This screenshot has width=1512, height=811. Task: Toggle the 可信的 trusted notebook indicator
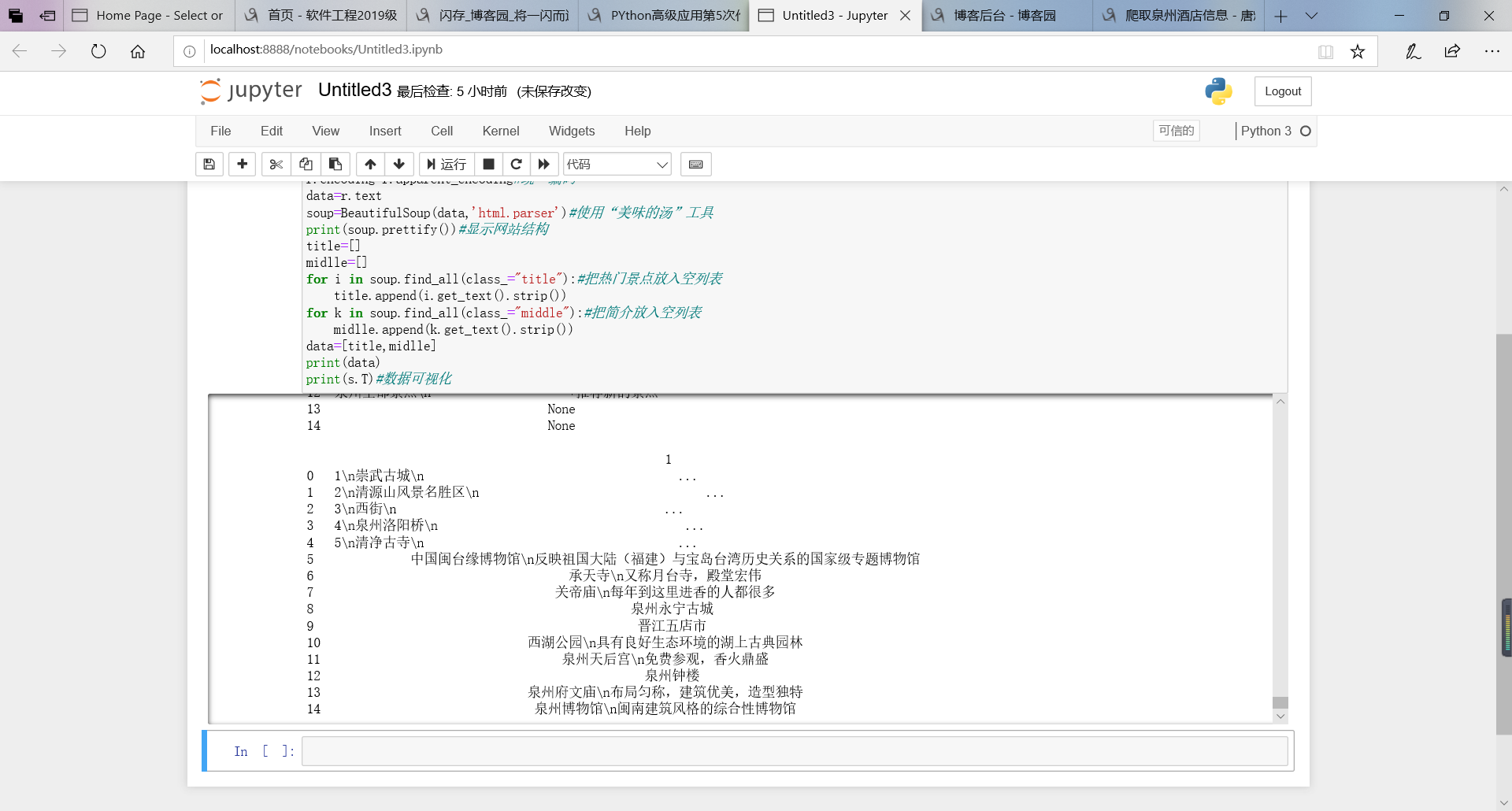point(1177,131)
